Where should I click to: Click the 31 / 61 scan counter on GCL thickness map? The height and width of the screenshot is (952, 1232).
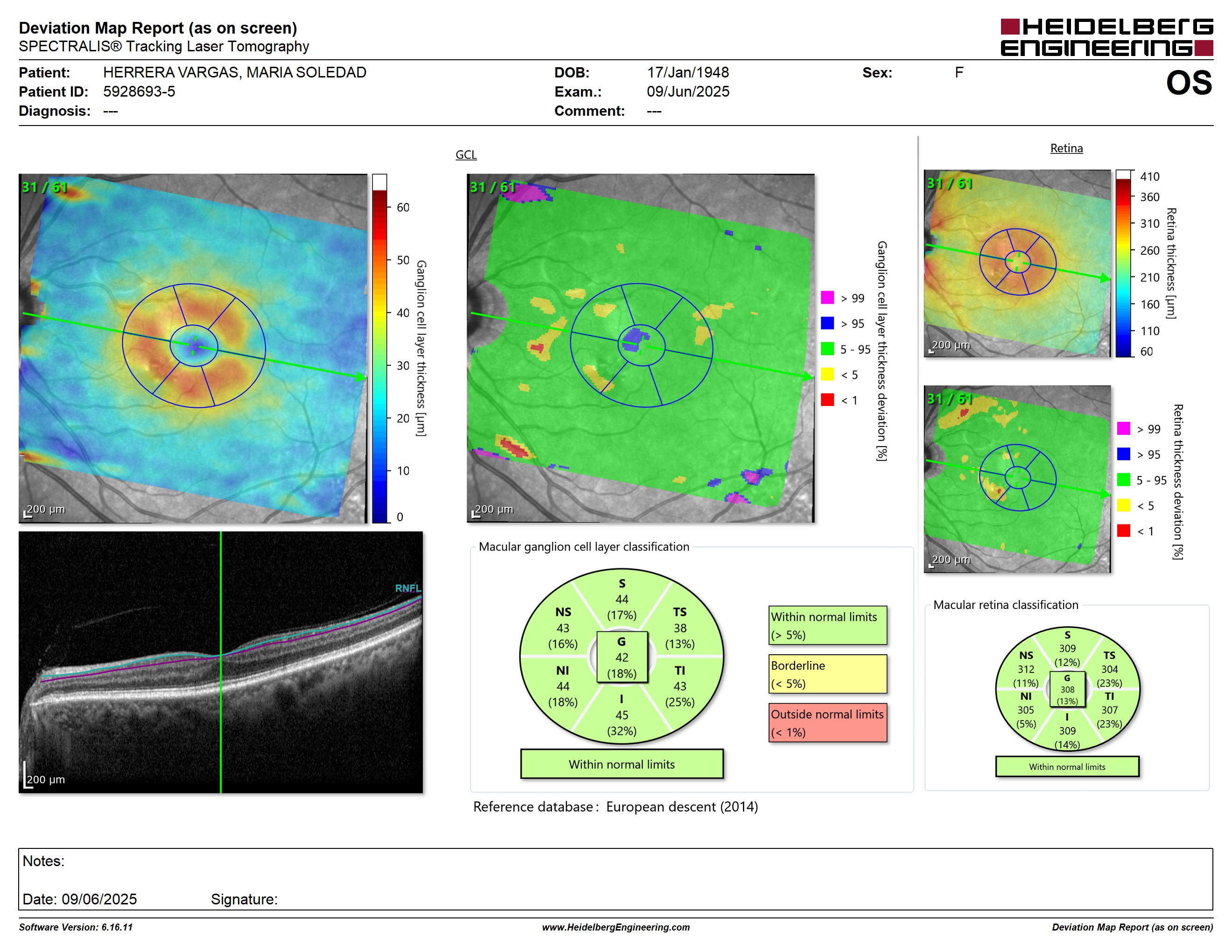click(x=43, y=187)
